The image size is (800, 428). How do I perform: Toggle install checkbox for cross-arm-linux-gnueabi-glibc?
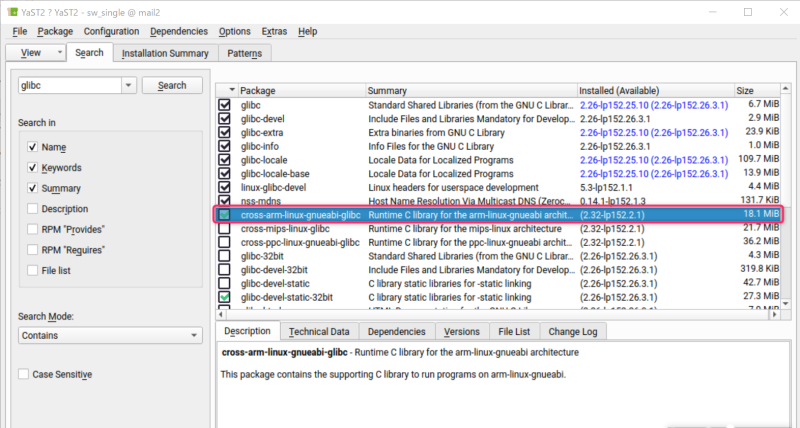(x=224, y=215)
